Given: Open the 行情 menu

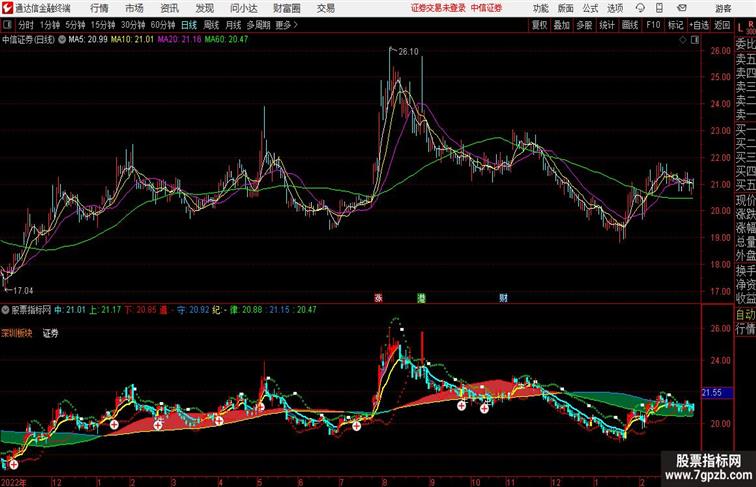Looking at the screenshot, I should (99, 8).
